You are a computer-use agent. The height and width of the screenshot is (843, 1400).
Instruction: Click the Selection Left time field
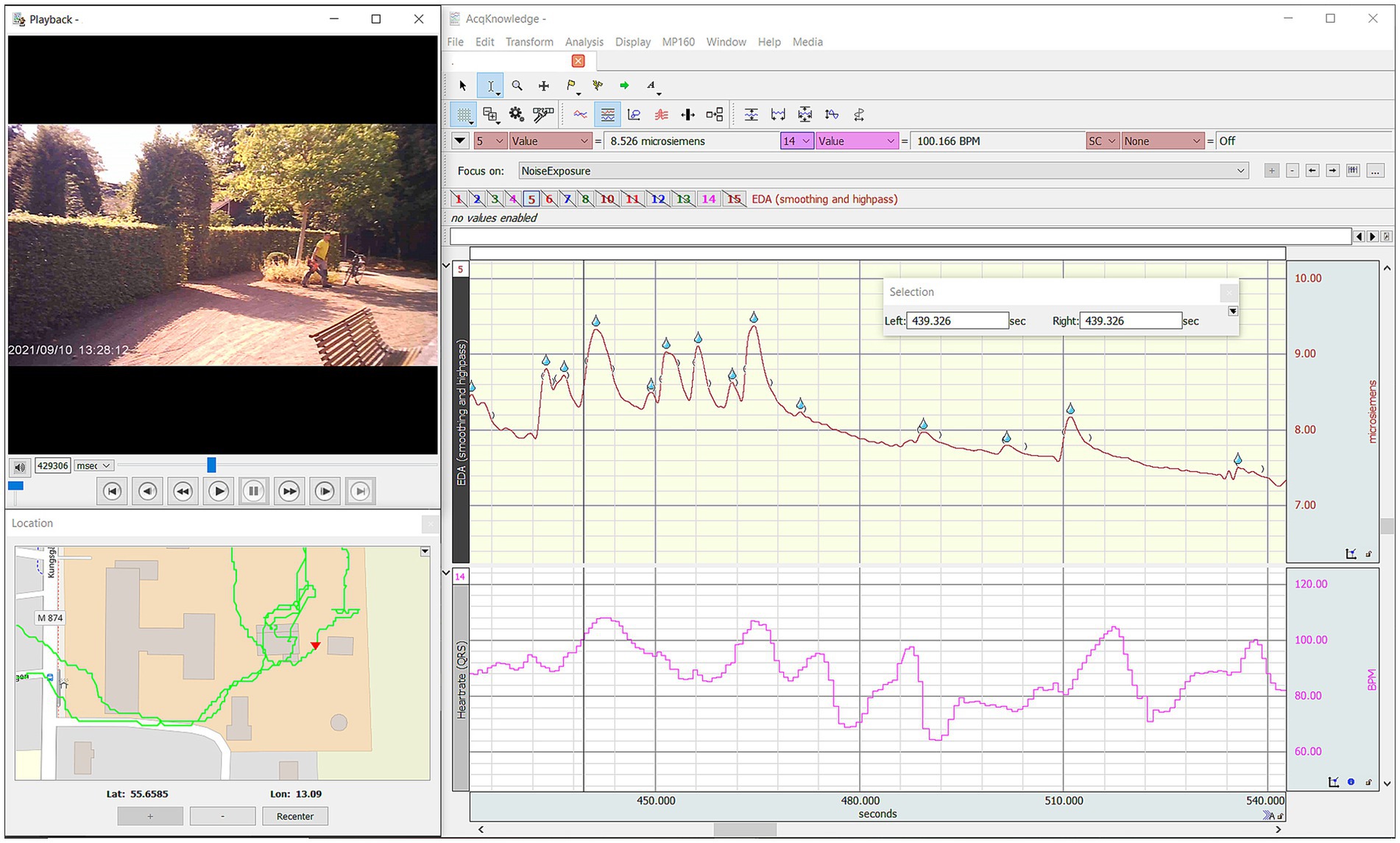(x=957, y=321)
